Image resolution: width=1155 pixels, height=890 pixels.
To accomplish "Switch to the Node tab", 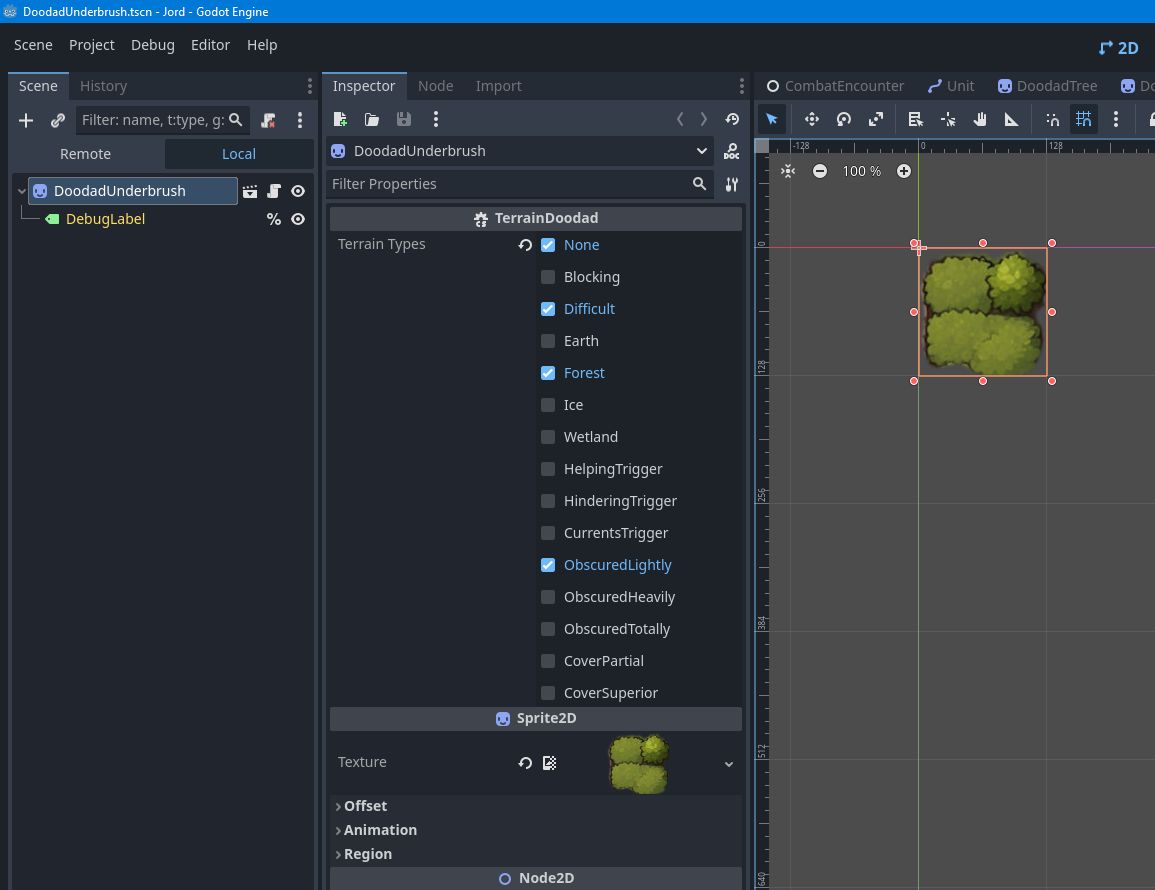I will click(x=435, y=86).
